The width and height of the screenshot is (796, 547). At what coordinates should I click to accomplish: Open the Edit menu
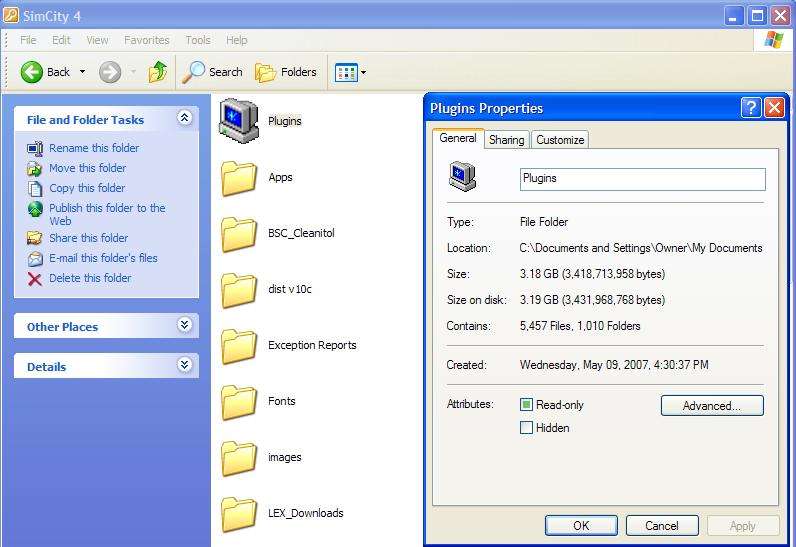[61, 40]
